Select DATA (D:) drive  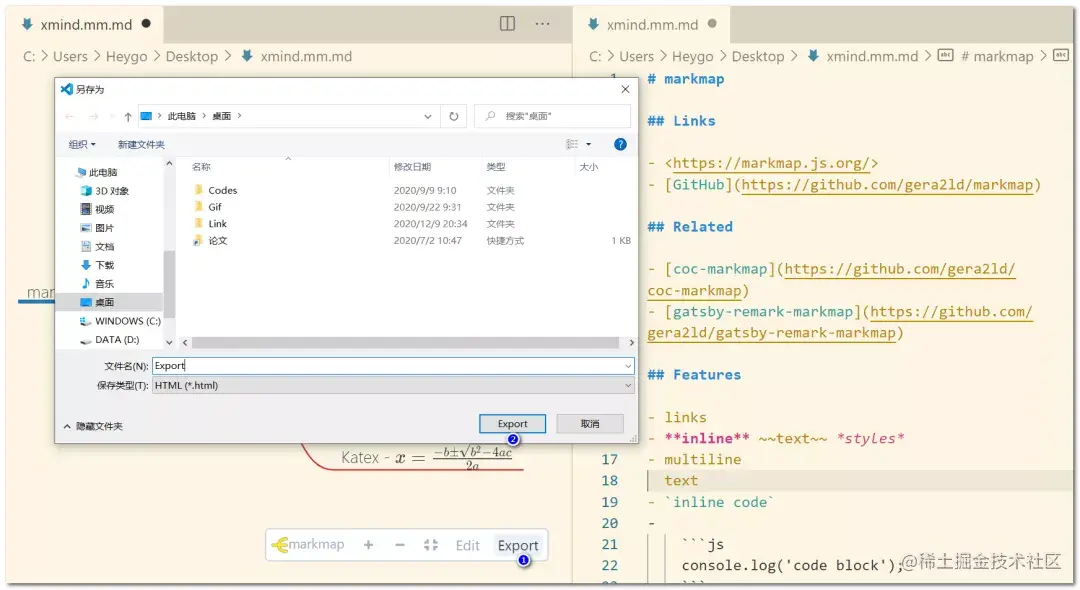[x=110, y=339]
